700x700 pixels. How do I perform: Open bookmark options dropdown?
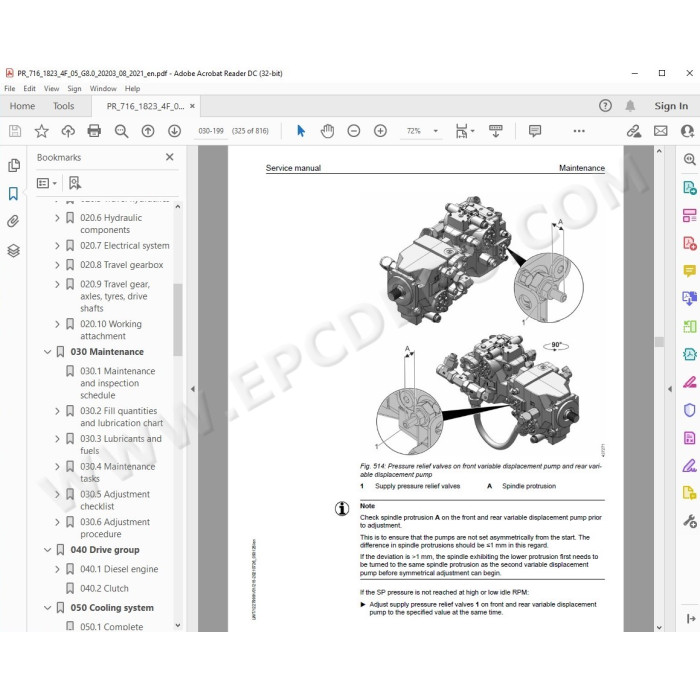tap(46, 183)
